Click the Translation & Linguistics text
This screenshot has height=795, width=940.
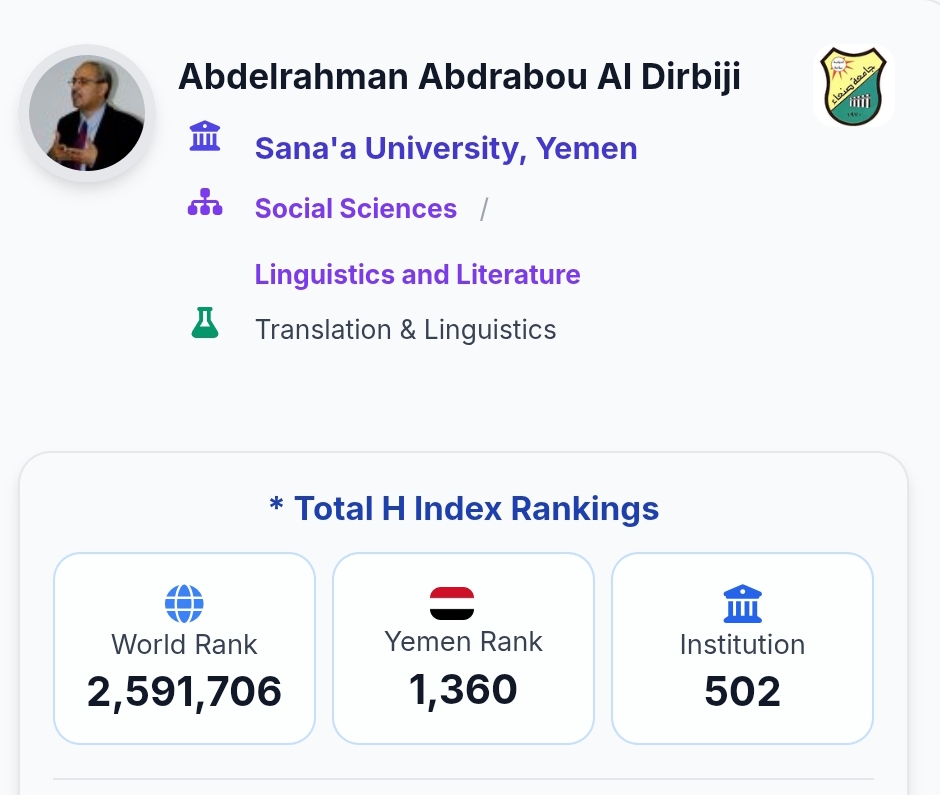[406, 330]
